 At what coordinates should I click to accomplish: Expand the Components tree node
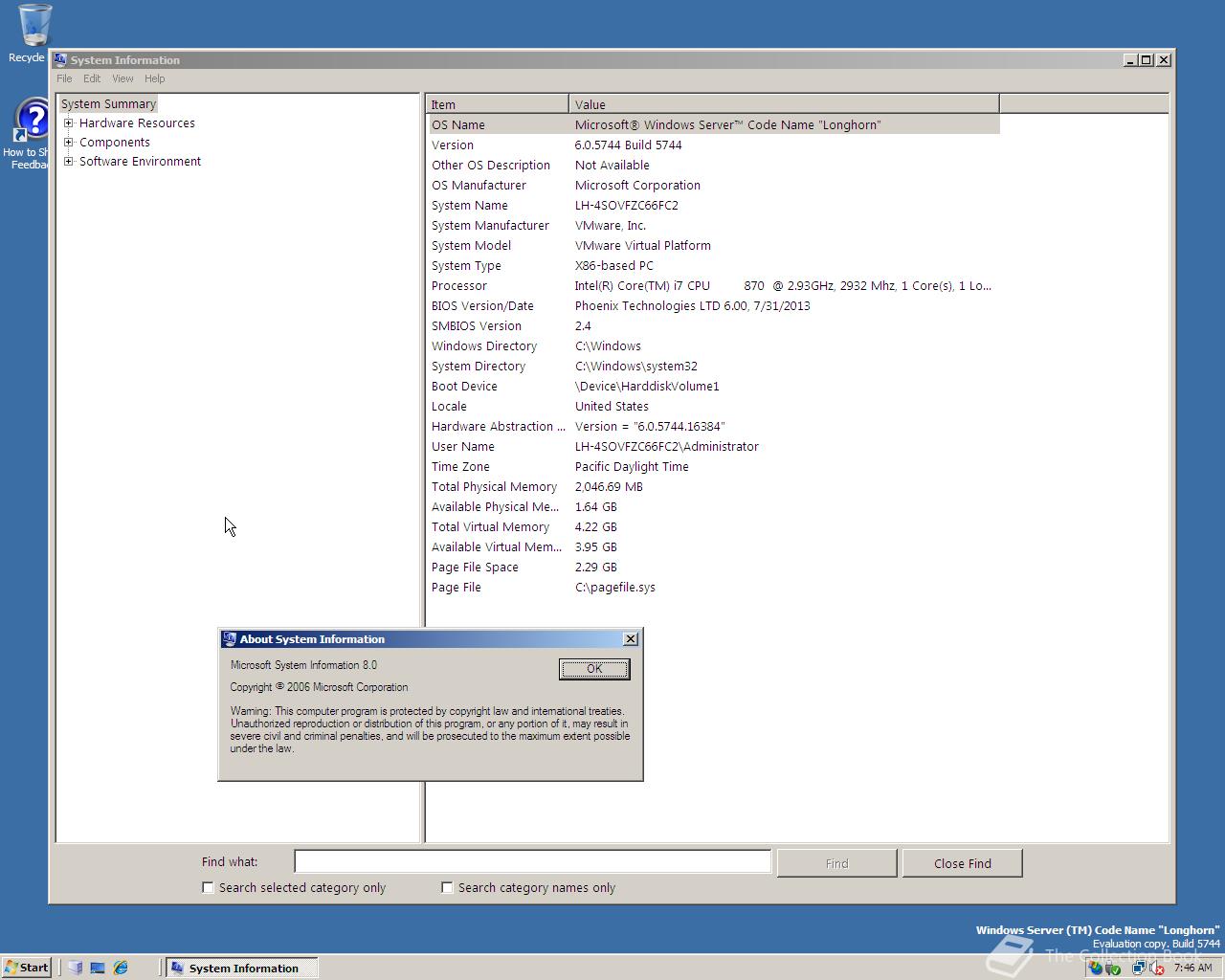69,142
